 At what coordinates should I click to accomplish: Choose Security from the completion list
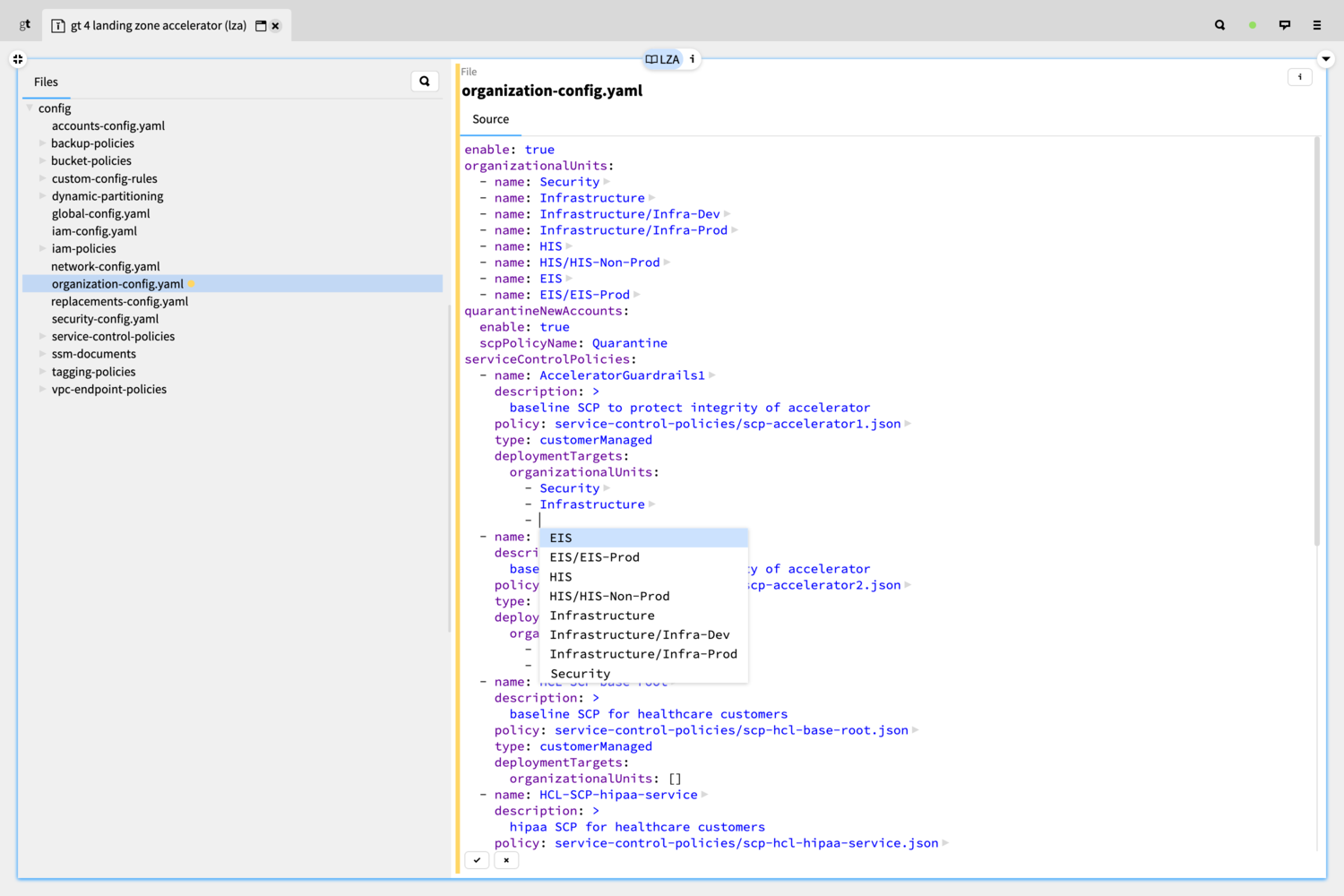tap(643, 674)
